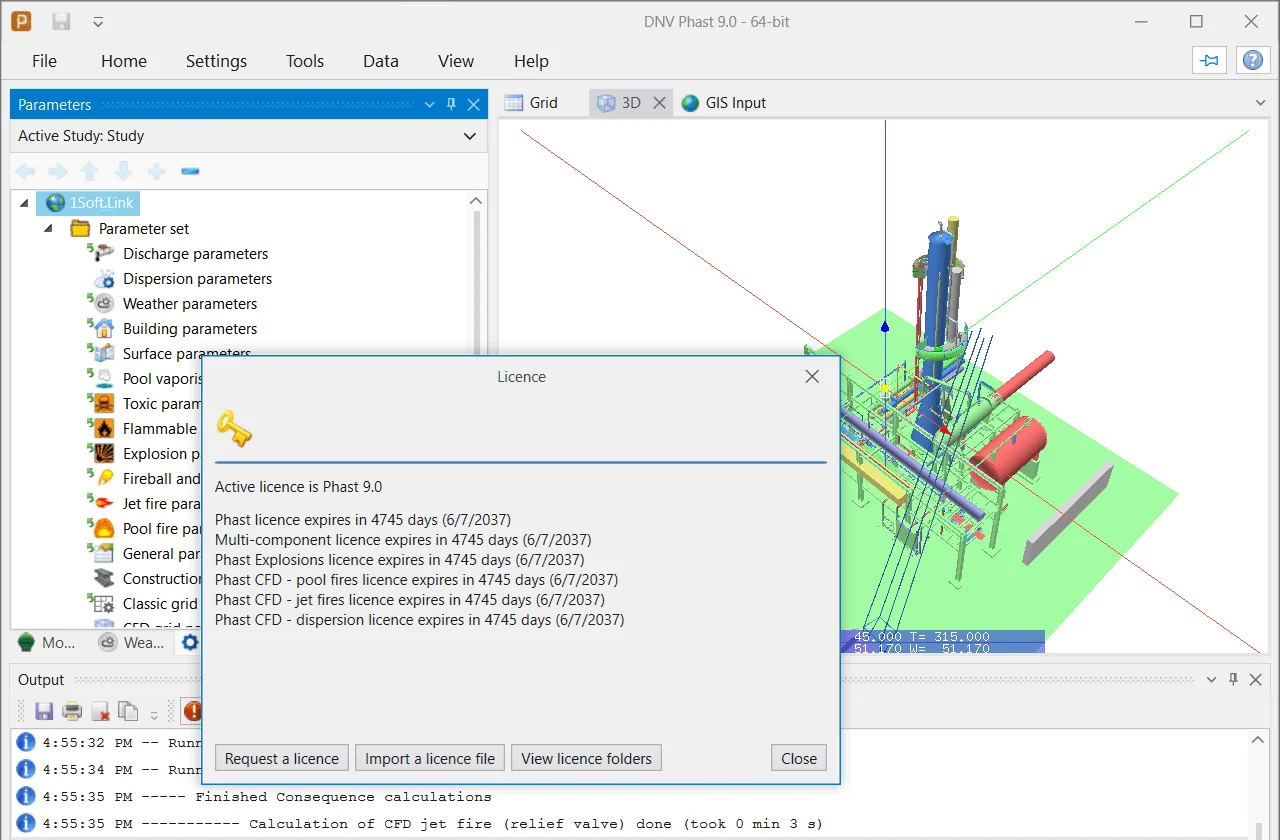Click the Weather parameters icon in tree
Image resolution: width=1280 pixels, height=840 pixels.
pos(104,303)
